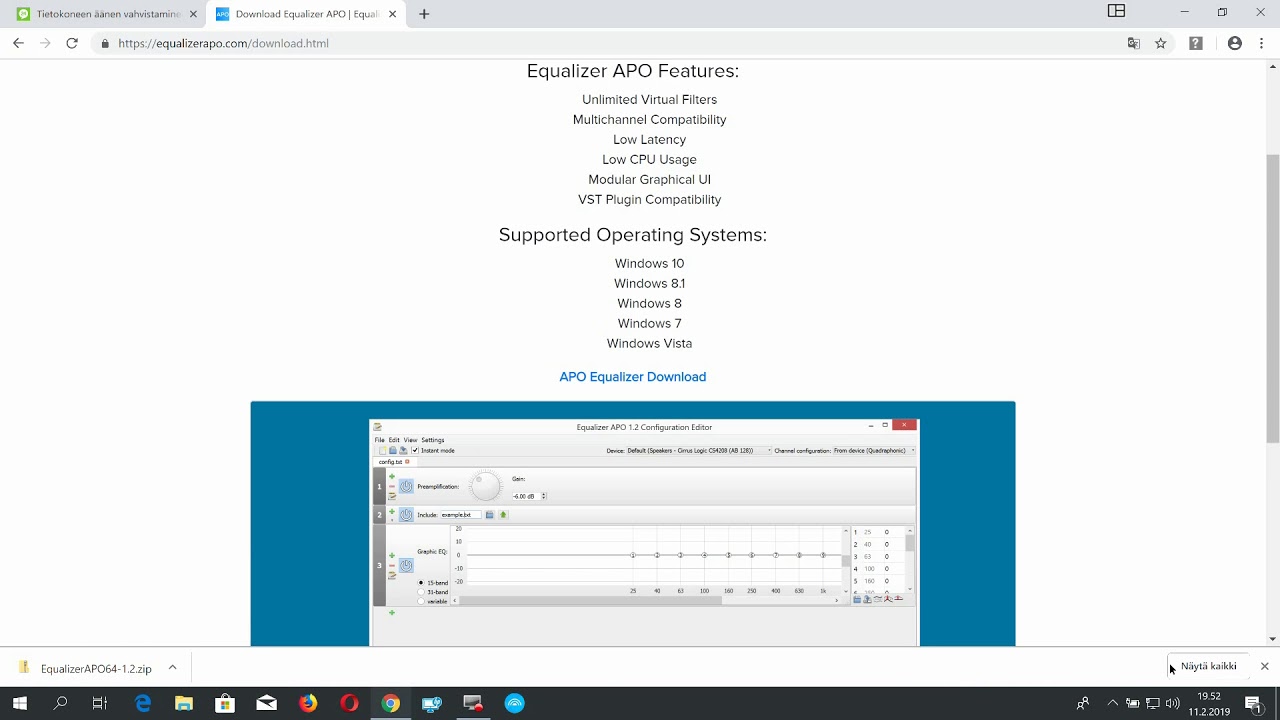Close the Download Equalizer APO tab
This screenshot has width=1280, height=720.
(392, 14)
